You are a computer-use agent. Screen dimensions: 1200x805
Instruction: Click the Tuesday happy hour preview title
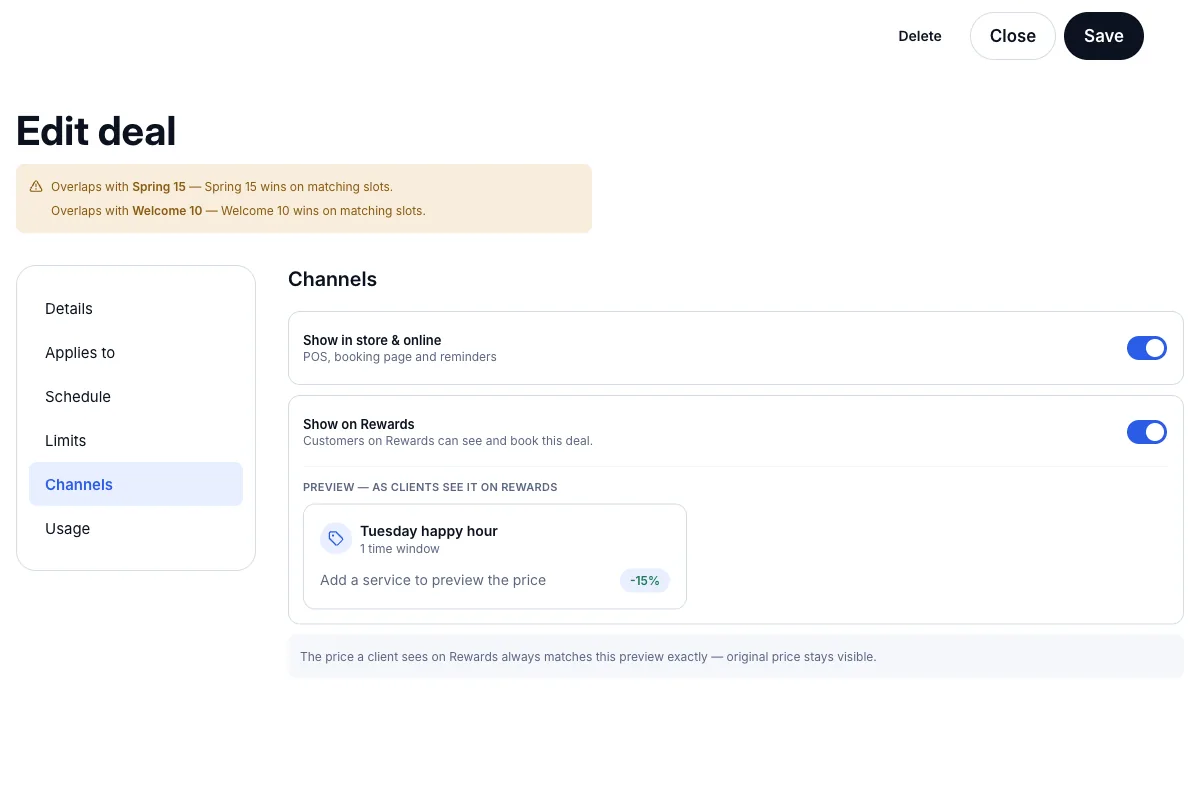(429, 531)
